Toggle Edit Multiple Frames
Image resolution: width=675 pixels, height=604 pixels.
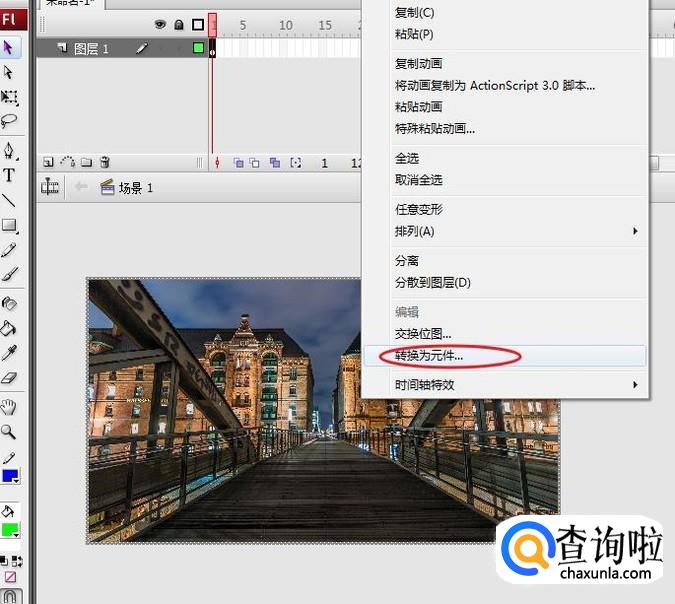pyautogui.click(x=275, y=163)
